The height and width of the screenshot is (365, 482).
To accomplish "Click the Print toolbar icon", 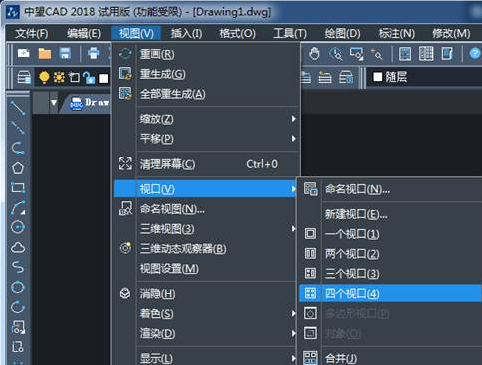I will pos(94,53).
